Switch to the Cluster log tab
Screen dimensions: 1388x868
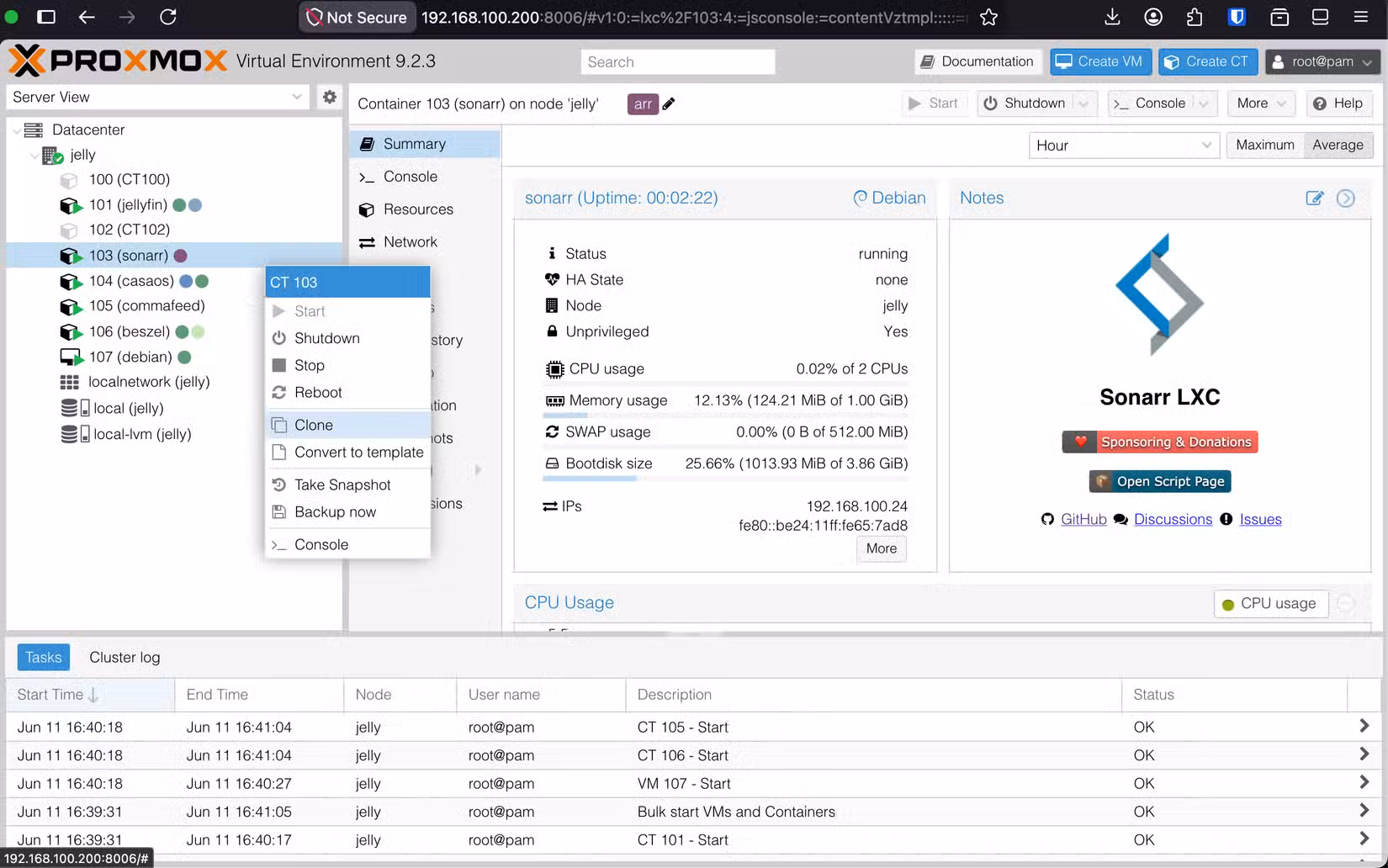[124, 658]
